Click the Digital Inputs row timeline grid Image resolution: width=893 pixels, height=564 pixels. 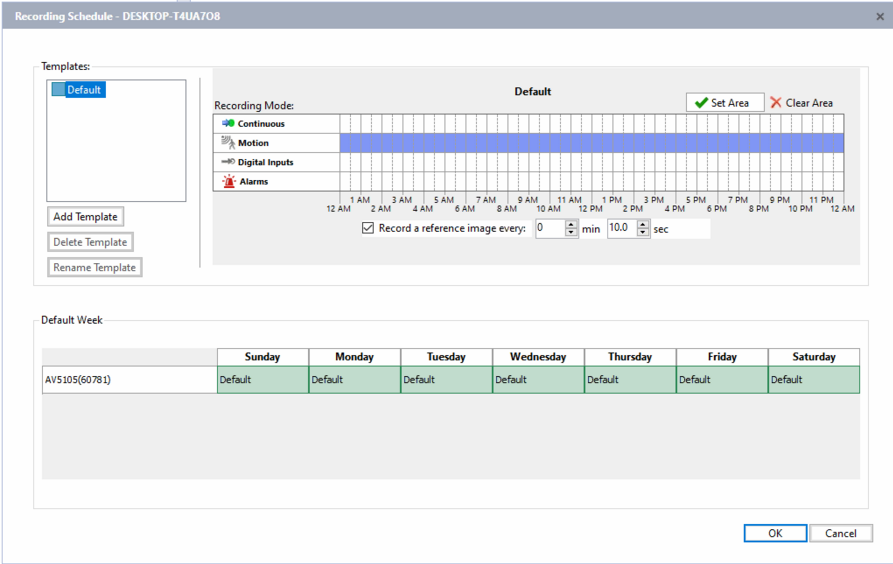click(592, 162)
